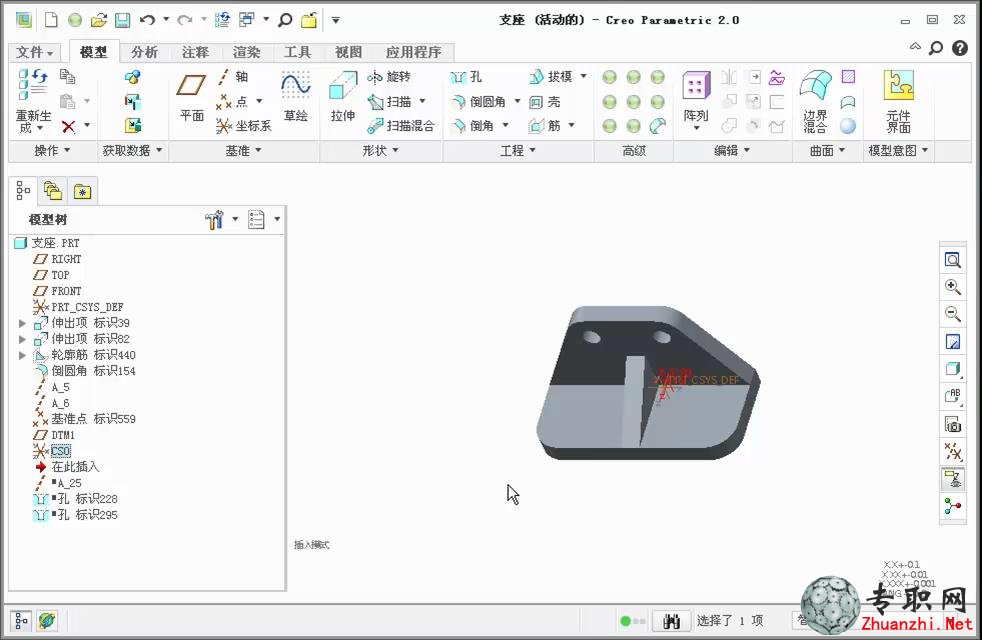Click the Chamfer (倒角) button
This screenshot has width=982, height=640.
473,126
